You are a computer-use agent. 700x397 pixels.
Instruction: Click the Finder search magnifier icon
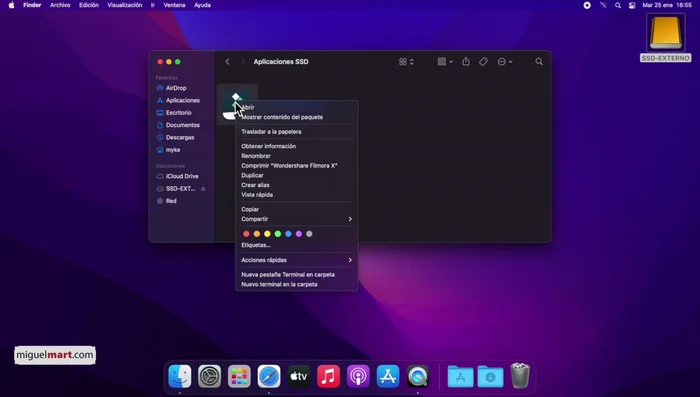click(539, 62)
